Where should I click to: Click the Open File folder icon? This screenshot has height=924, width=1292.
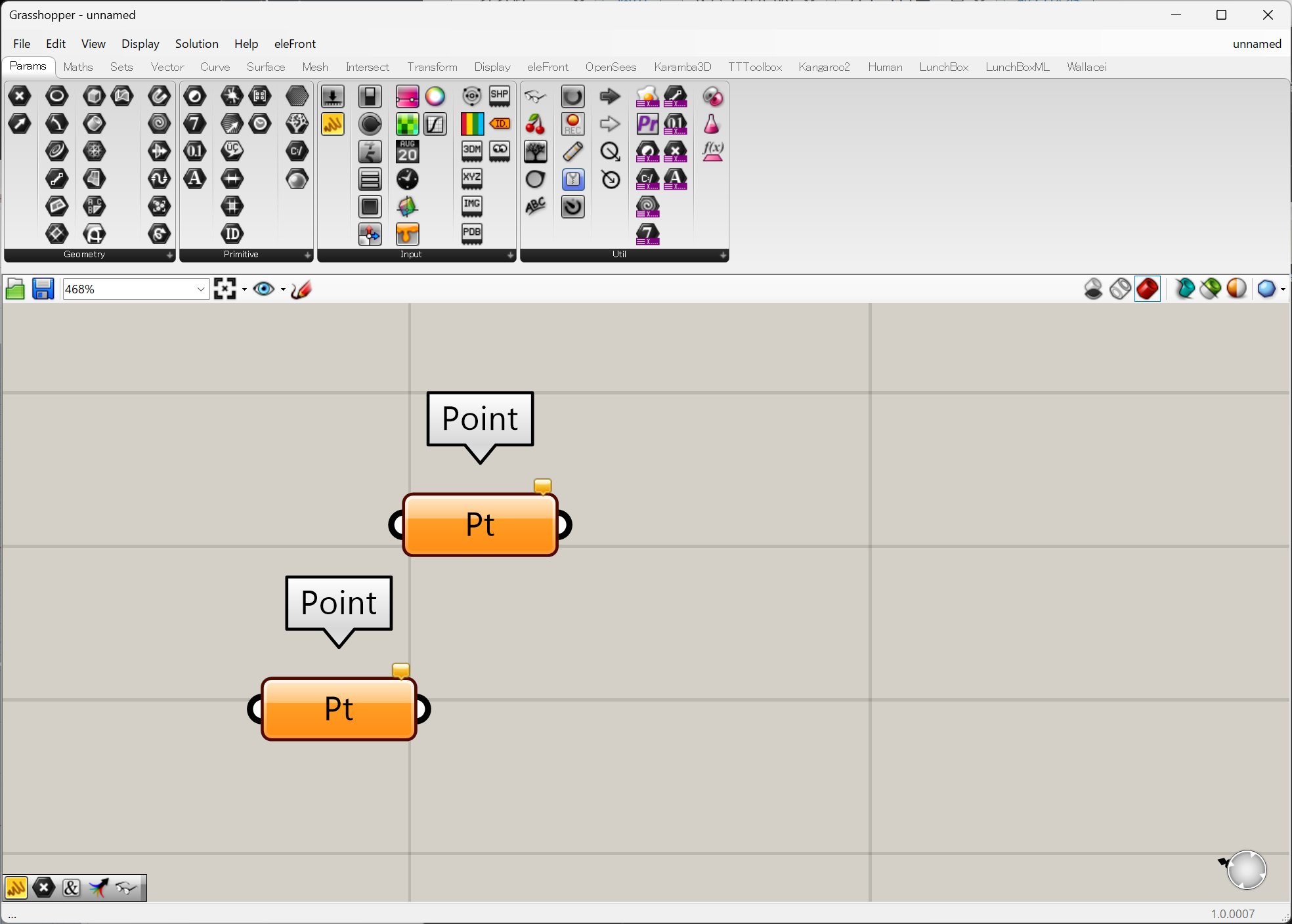click(15, 289)
